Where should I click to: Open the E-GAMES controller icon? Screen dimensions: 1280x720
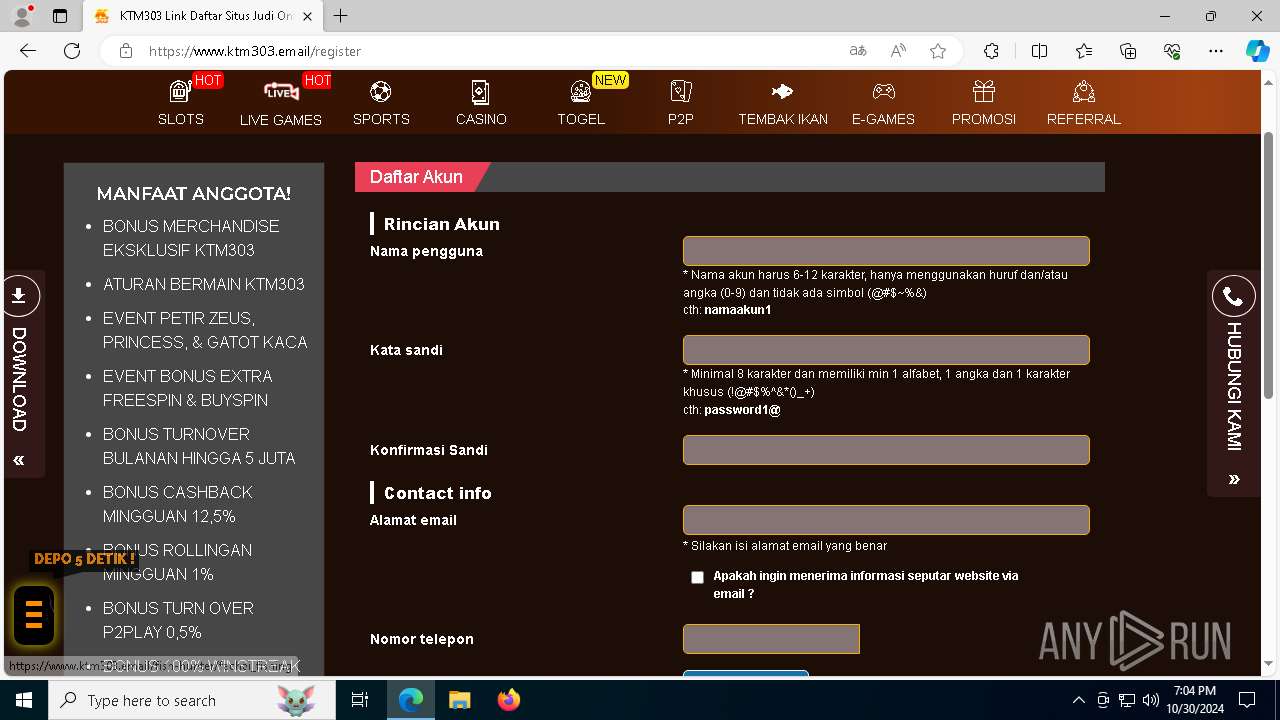point(883,92)
